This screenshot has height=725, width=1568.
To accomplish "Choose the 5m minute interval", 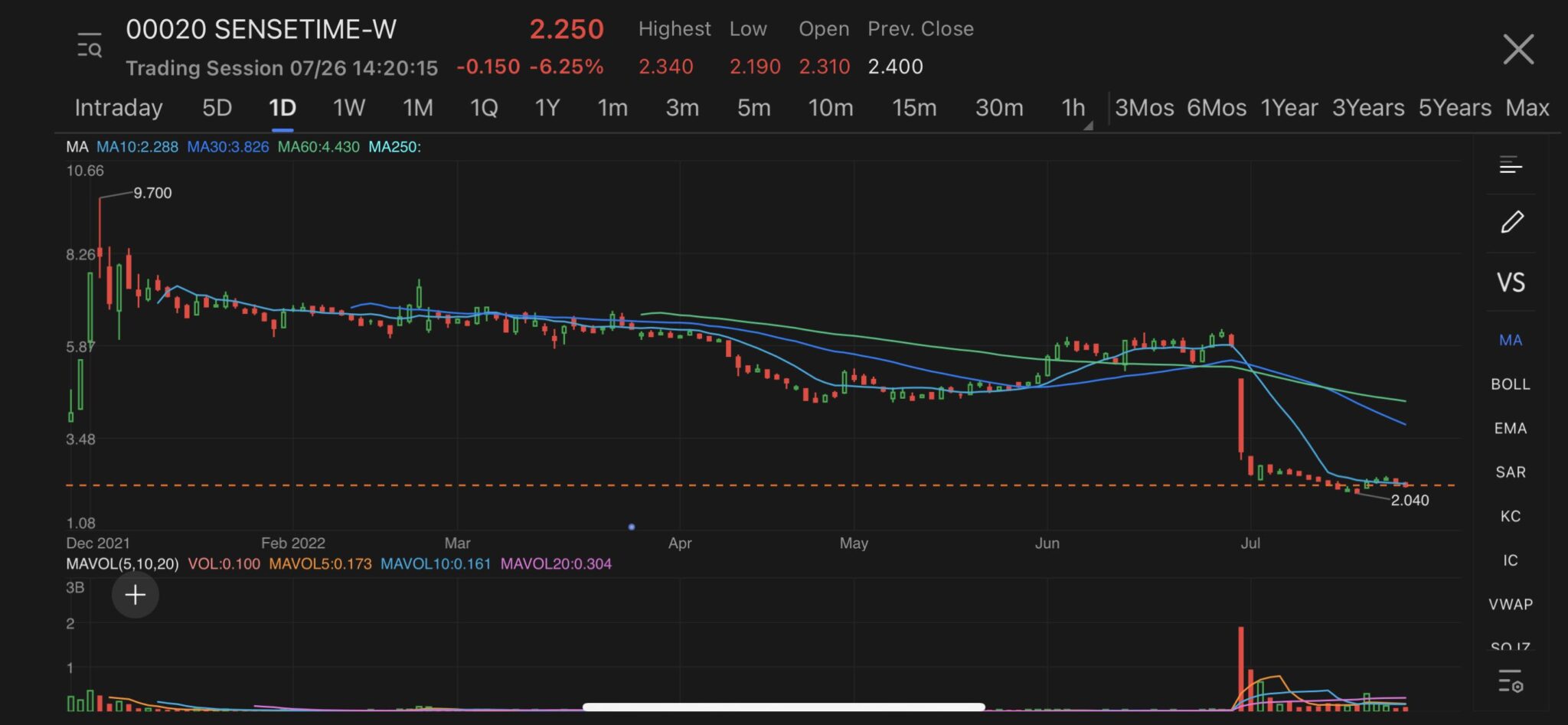I will click(x=753, y=108).
